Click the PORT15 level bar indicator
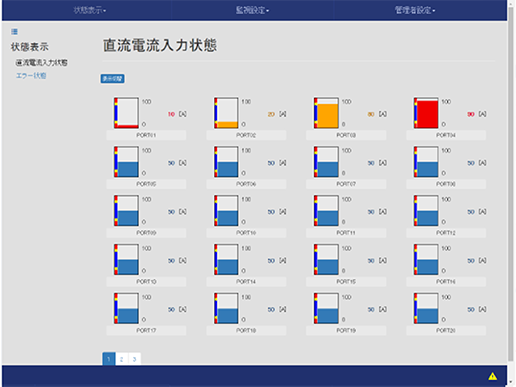This screenshot has width=516, height=387. [326, 260]
